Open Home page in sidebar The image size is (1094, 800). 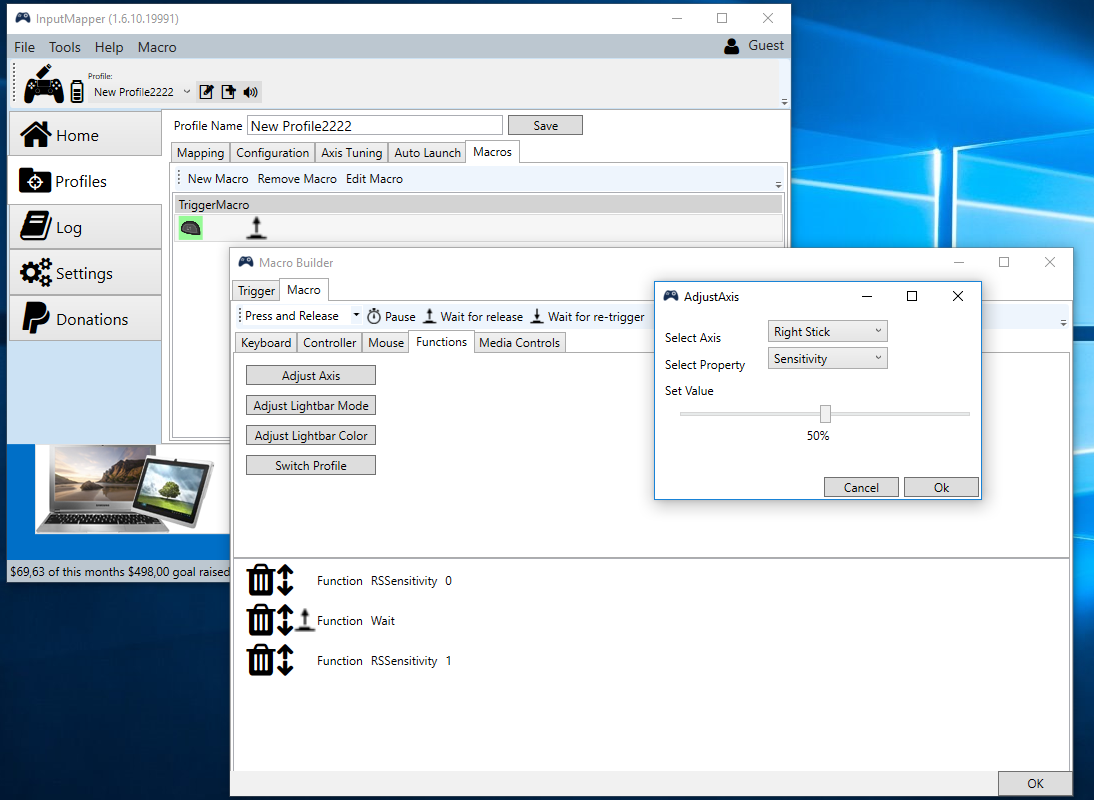86,135
